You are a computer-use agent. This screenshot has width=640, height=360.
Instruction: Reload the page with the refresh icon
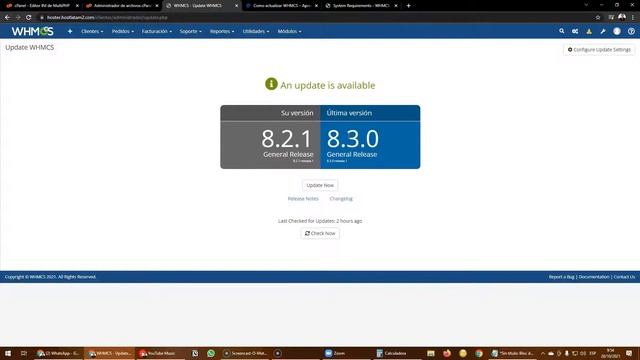(29, 18)
